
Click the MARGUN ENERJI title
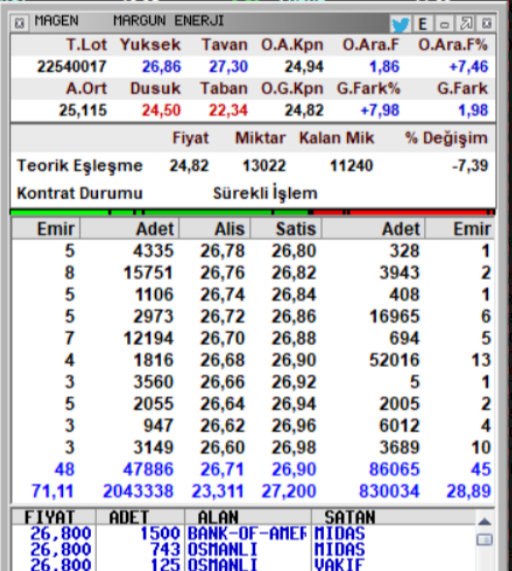(169, 21)
